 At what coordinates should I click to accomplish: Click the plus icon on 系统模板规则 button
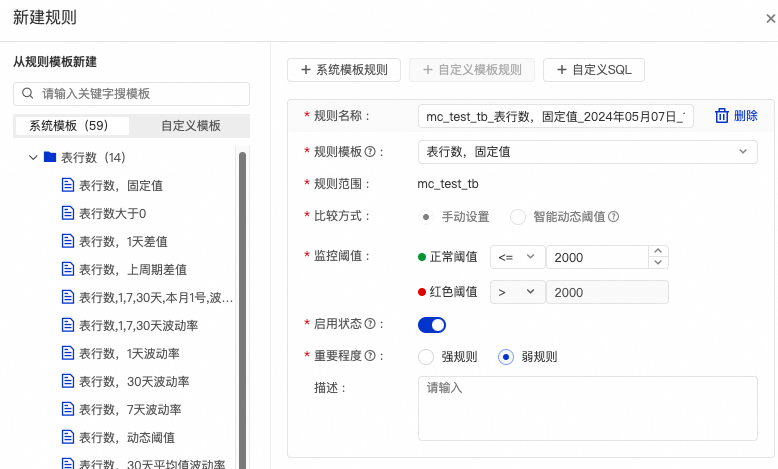tap(306, 69)
